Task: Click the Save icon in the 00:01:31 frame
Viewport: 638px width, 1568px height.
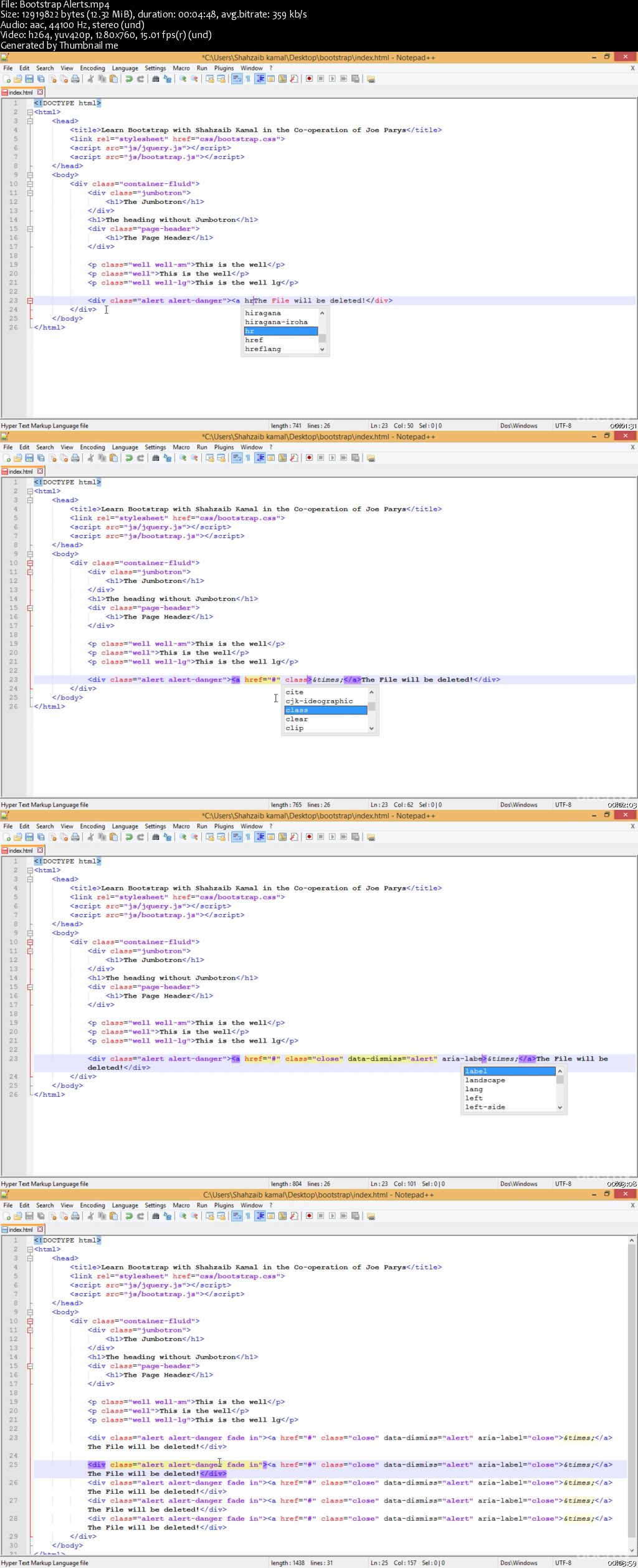Action: coord(29,79)
